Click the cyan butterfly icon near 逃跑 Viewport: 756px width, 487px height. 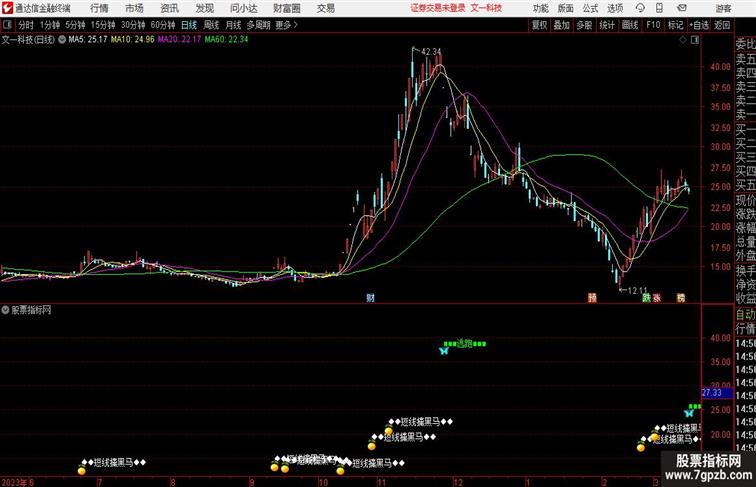coord(444,351)
